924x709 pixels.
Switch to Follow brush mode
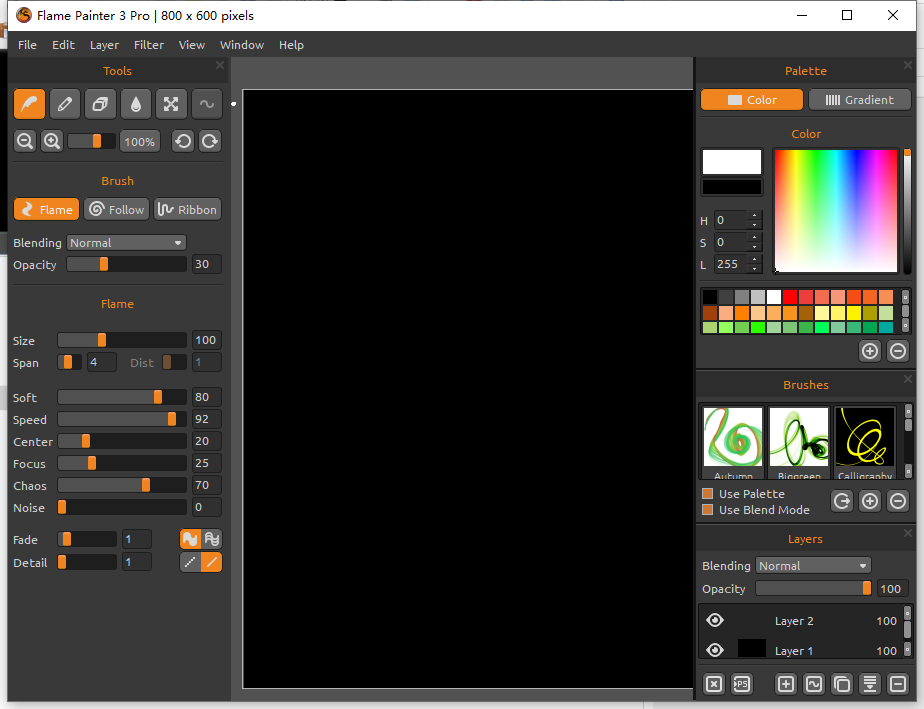[x=117, y=209]
